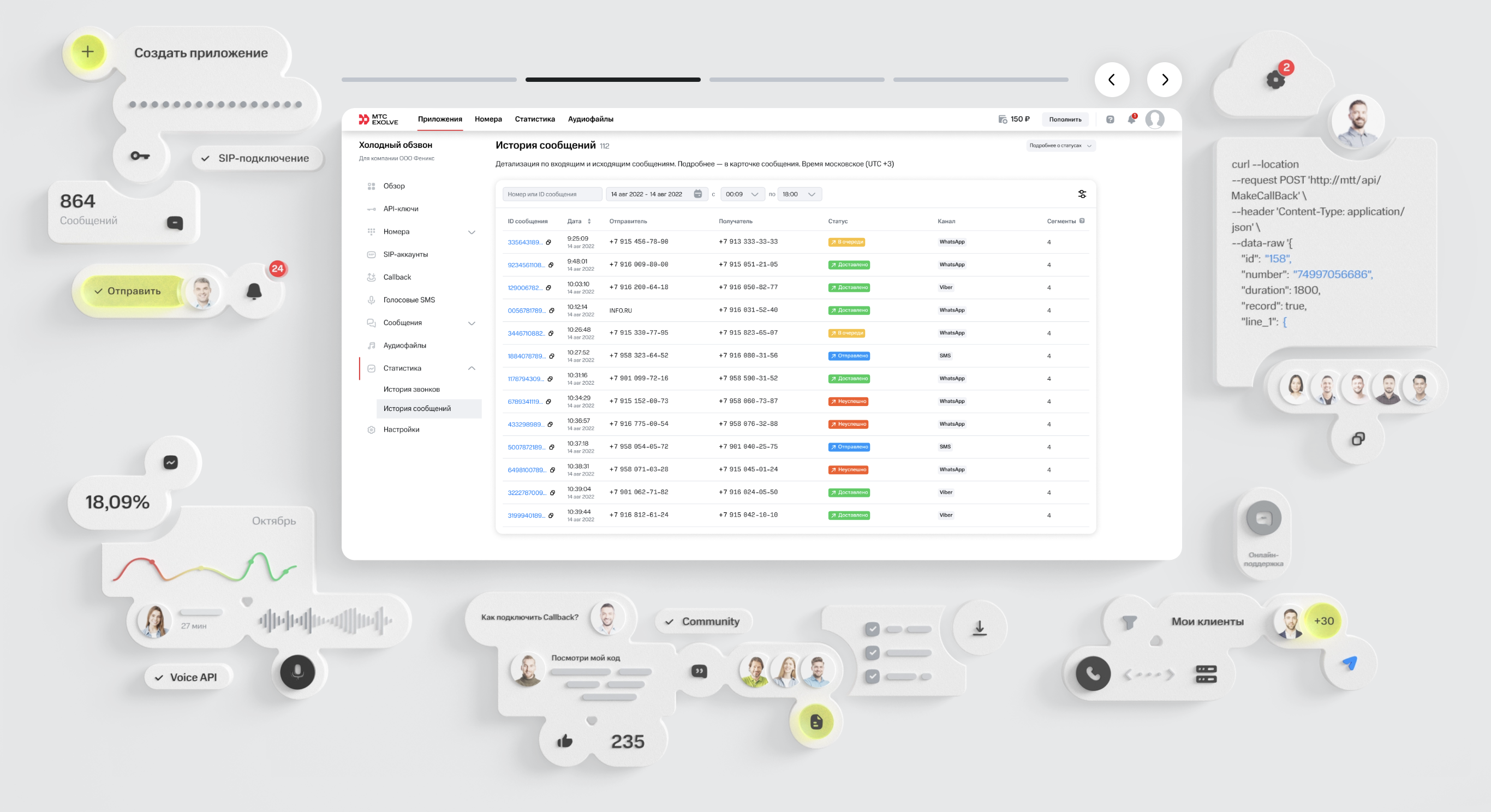Open table filter settings sliders icon
This screenshot has width=1491, height=812.
1082,194
